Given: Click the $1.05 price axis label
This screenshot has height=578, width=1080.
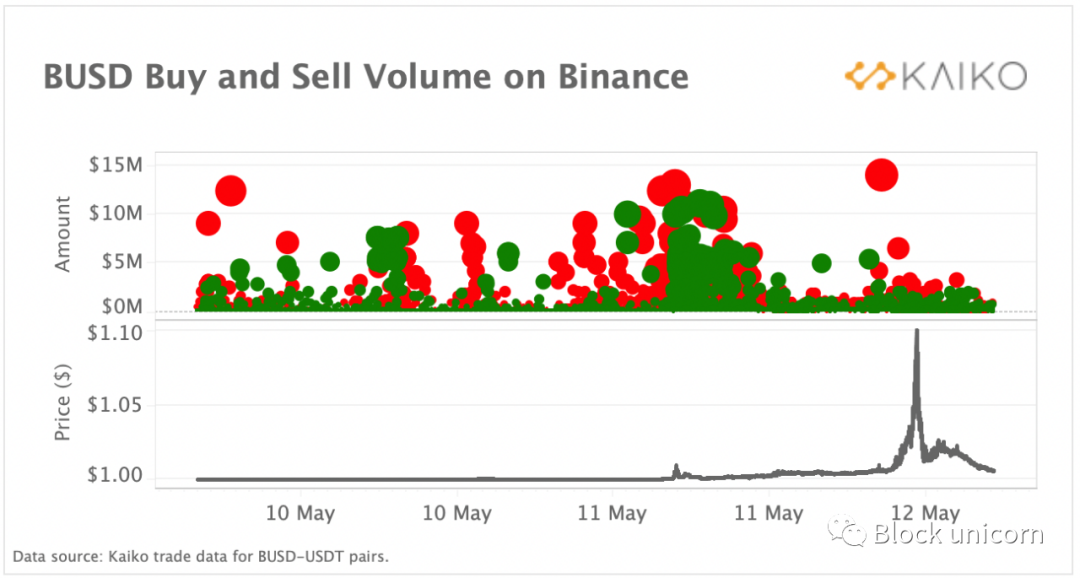Looking at the screenshot, I should point(117,405).
